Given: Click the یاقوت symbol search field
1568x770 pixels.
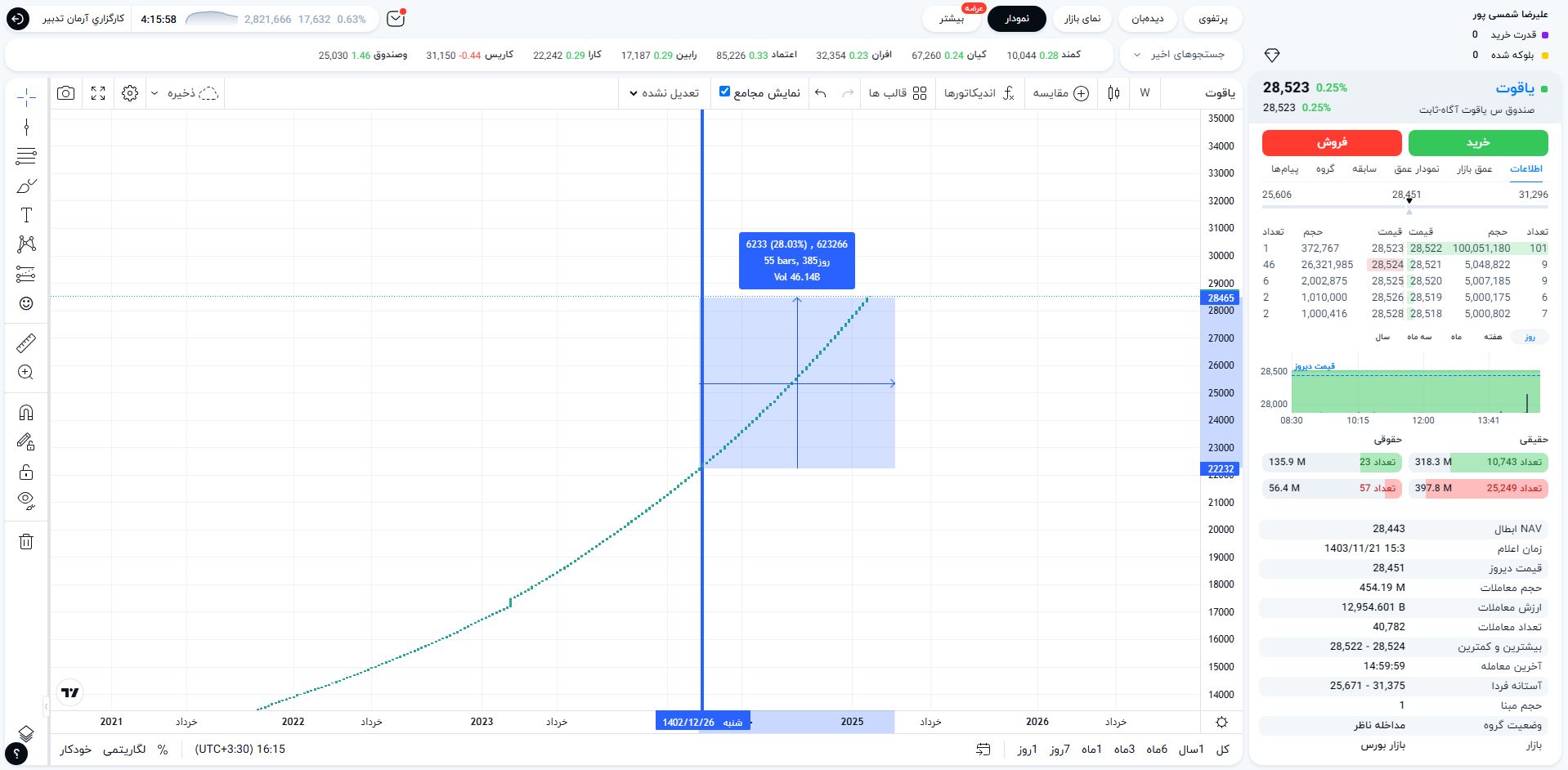Looking at the screenshot, I should (1220, 93).
